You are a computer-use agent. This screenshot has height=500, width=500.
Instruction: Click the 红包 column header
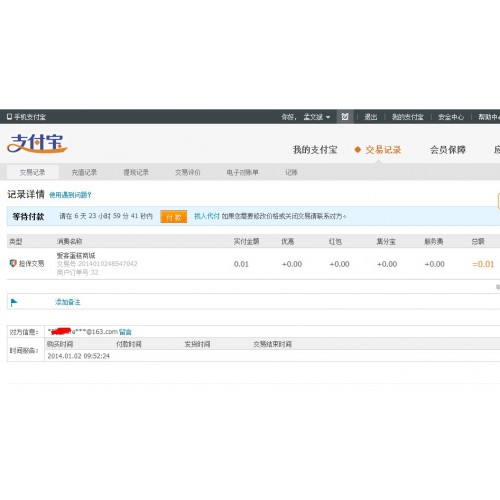[x=335, y=241]
